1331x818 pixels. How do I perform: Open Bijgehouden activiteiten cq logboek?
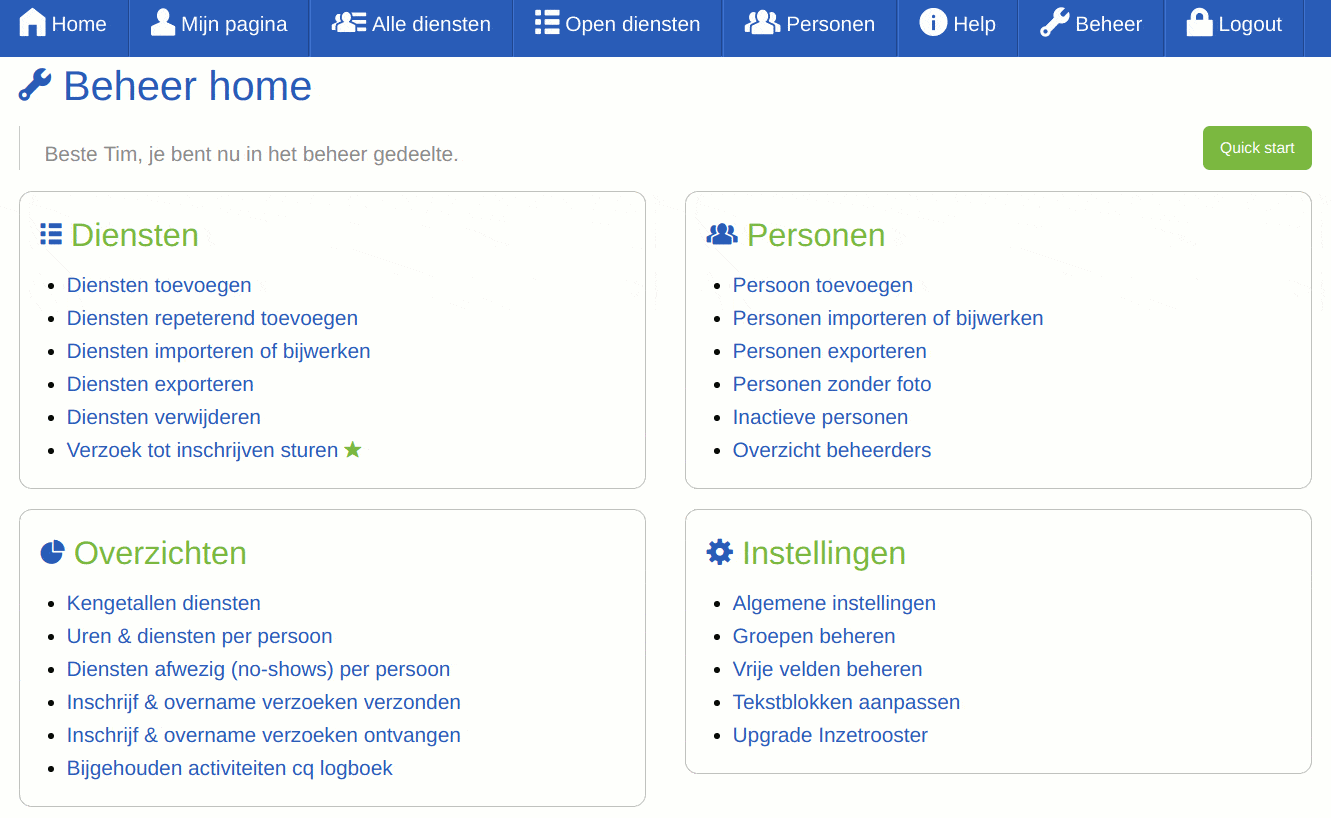pos(230,768)
